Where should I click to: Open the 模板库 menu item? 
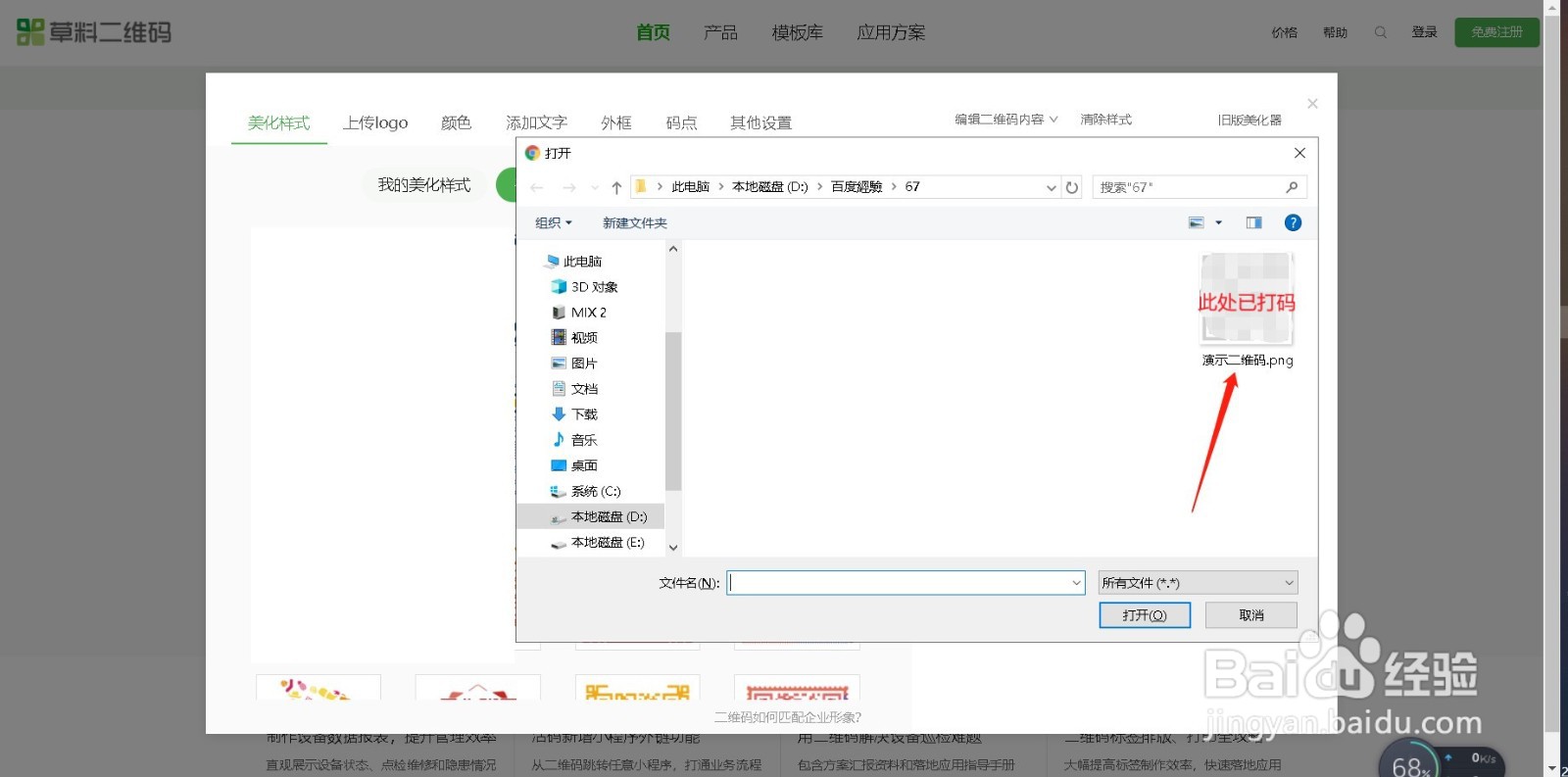click(797, 32)
